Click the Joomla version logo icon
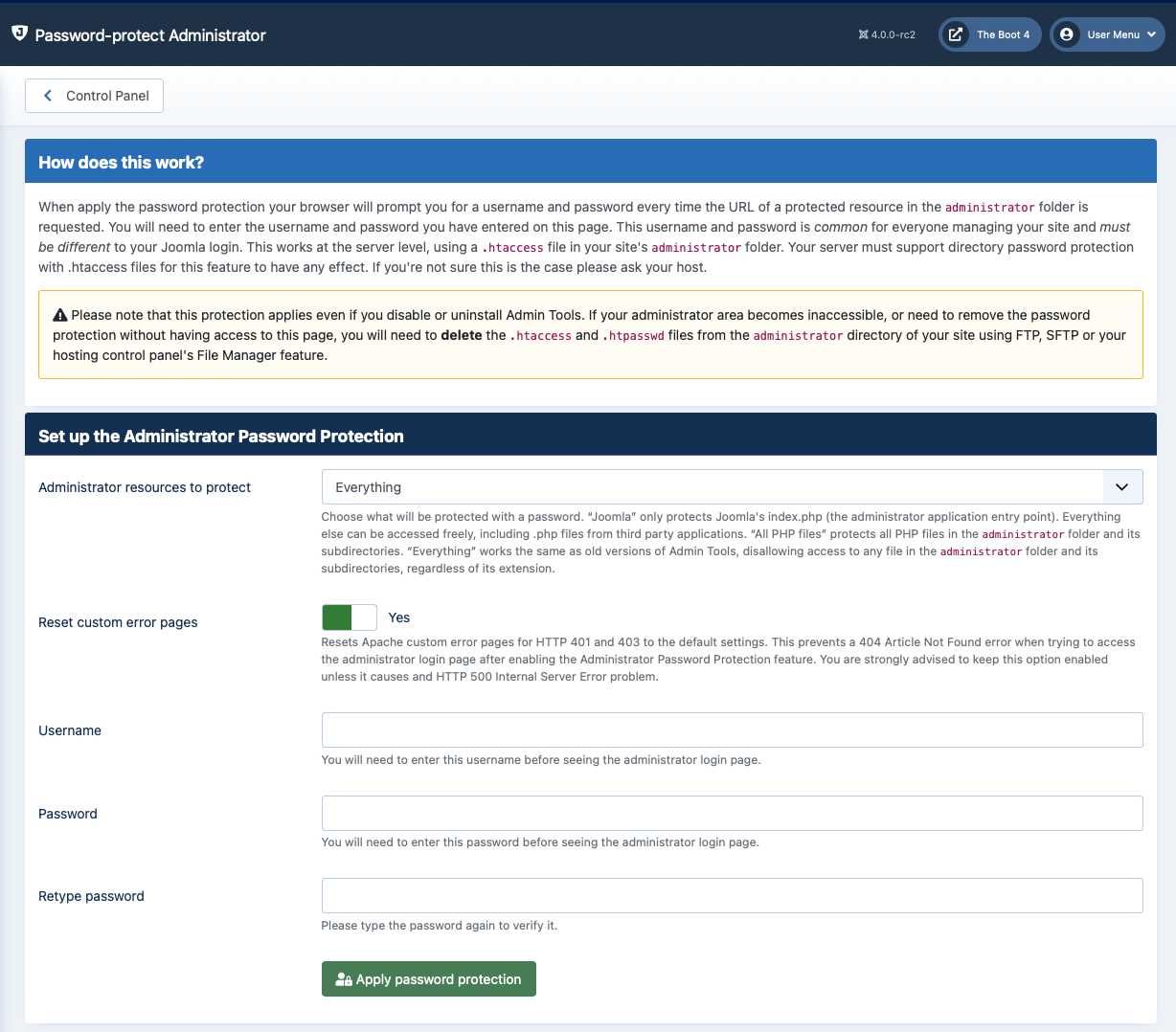The image size is (1176, 1032). pos(863,34)
